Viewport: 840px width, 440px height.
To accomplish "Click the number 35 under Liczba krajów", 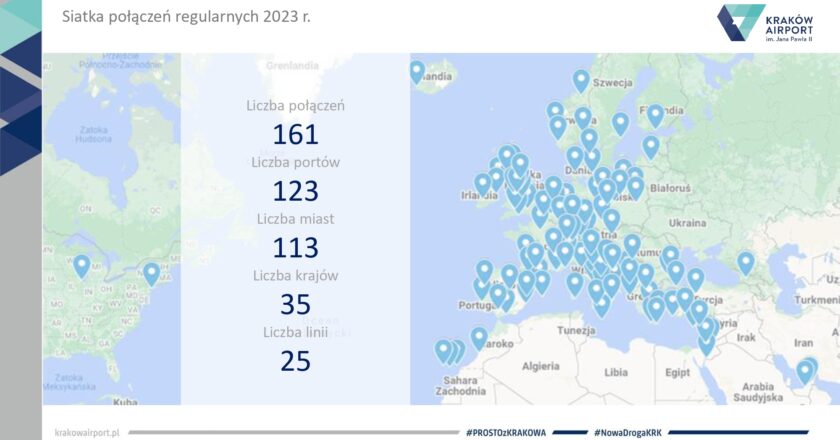I will [x=295, y=304].
